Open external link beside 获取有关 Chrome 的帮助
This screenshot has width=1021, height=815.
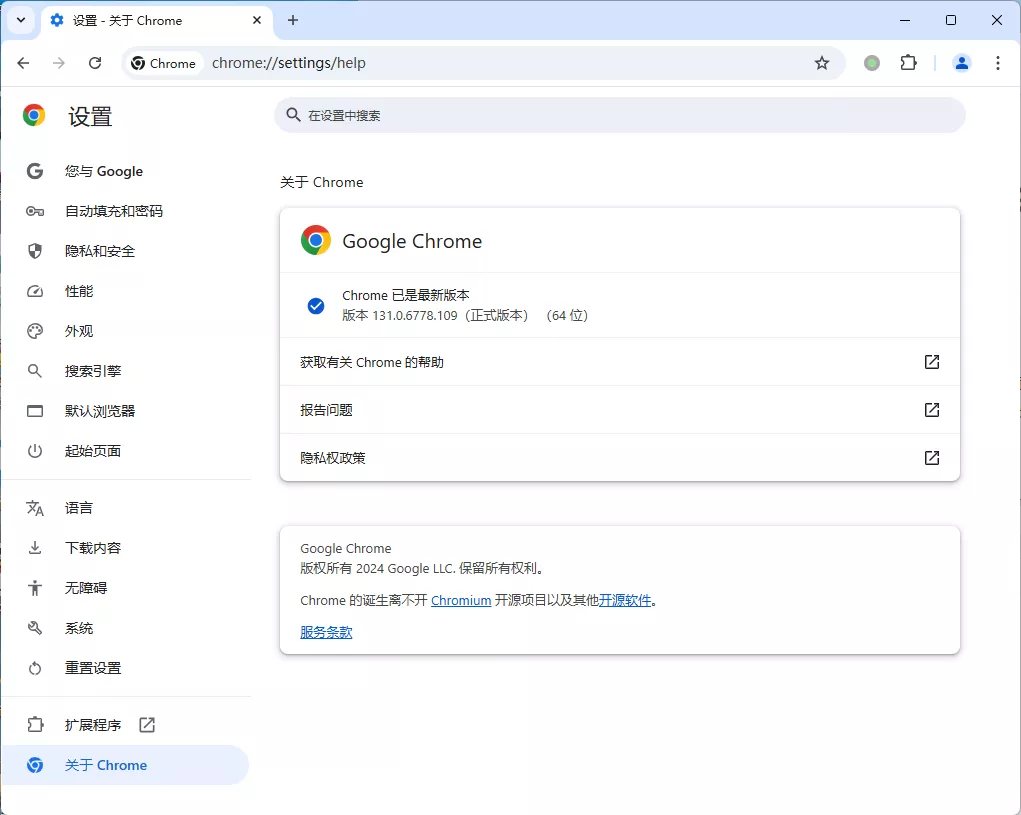pos(931,362)
